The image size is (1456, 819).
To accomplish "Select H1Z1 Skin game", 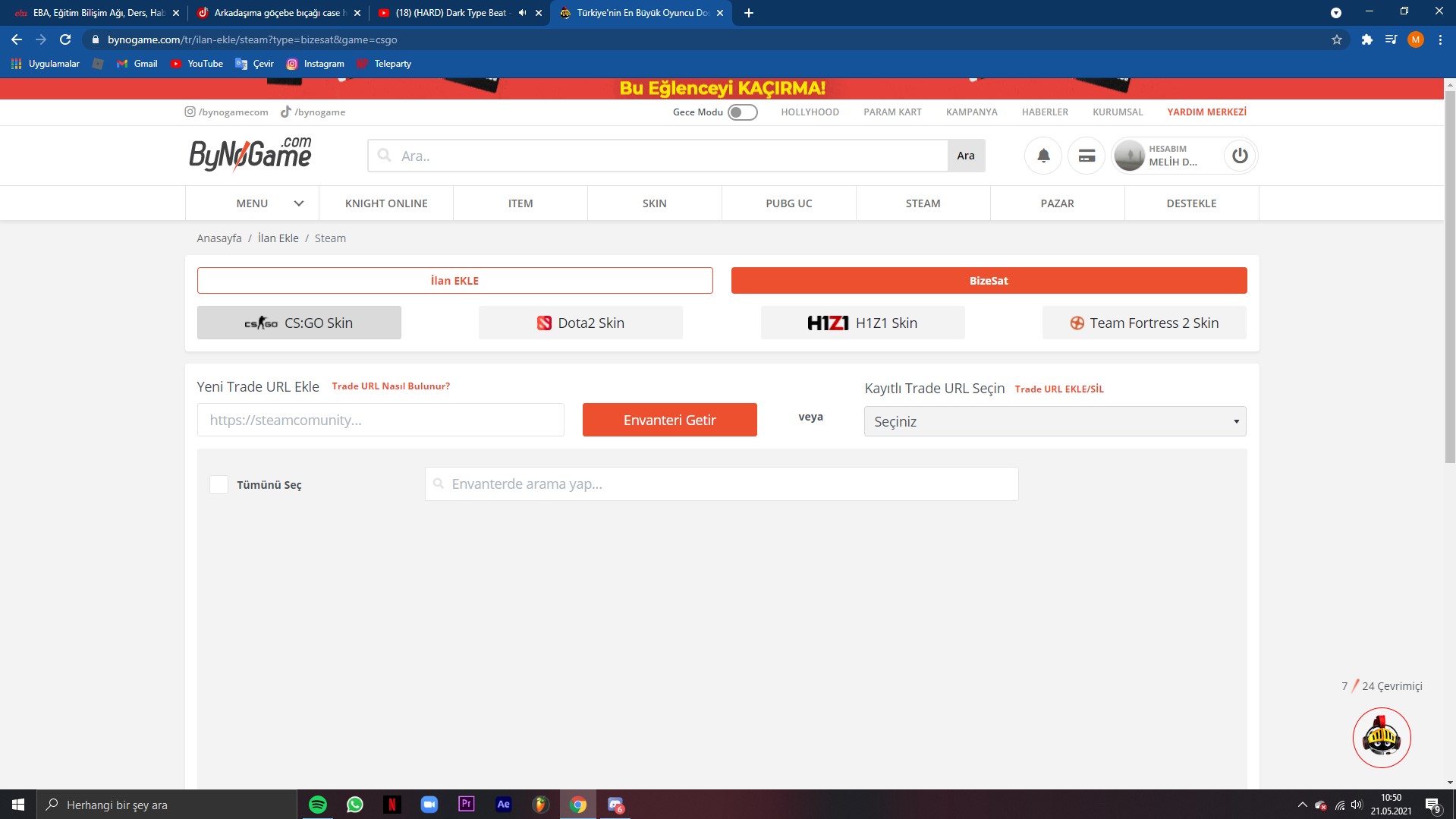I will (x=863, y=323).
